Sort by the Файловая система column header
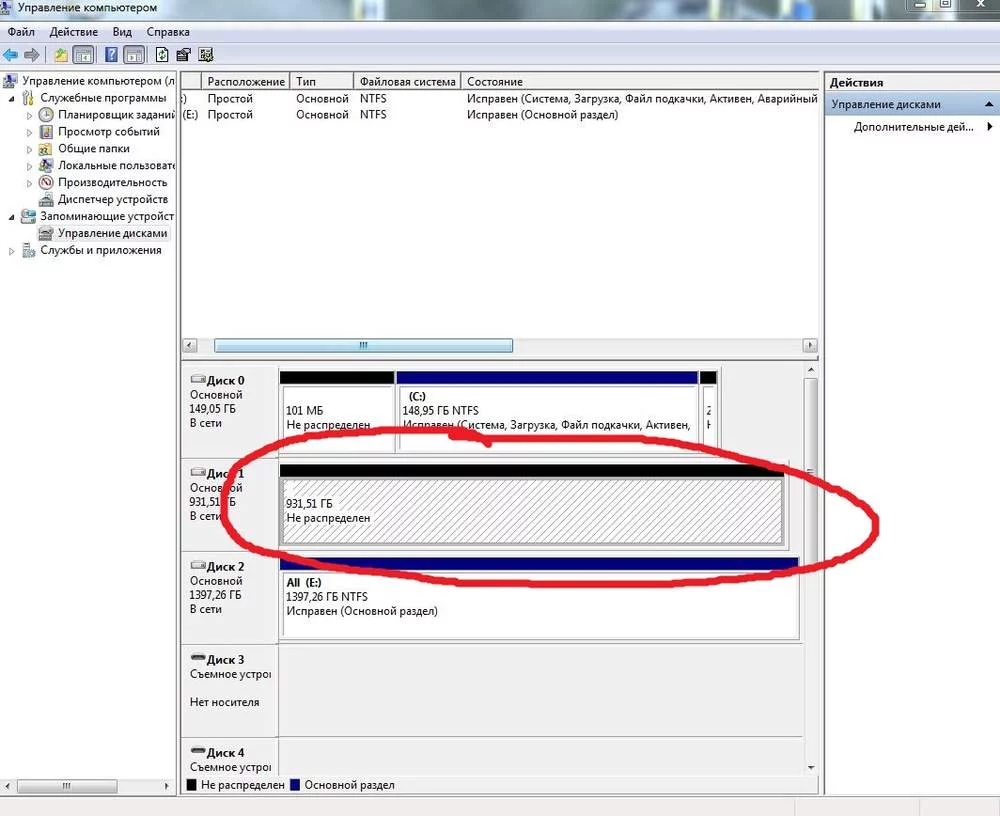1000x816 pixels. click(408, 82)
